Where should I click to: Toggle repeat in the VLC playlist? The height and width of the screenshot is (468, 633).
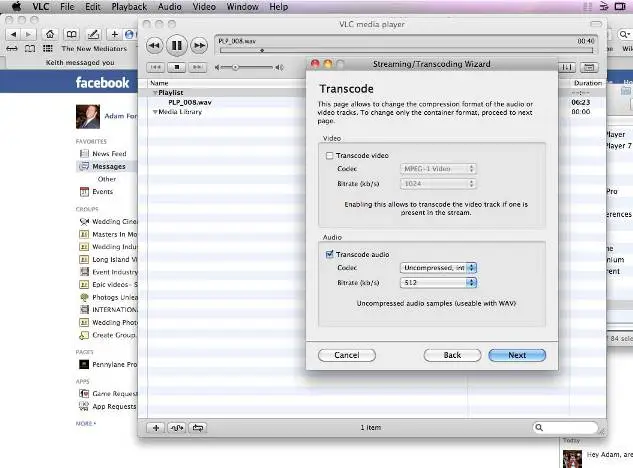(198, 428)
